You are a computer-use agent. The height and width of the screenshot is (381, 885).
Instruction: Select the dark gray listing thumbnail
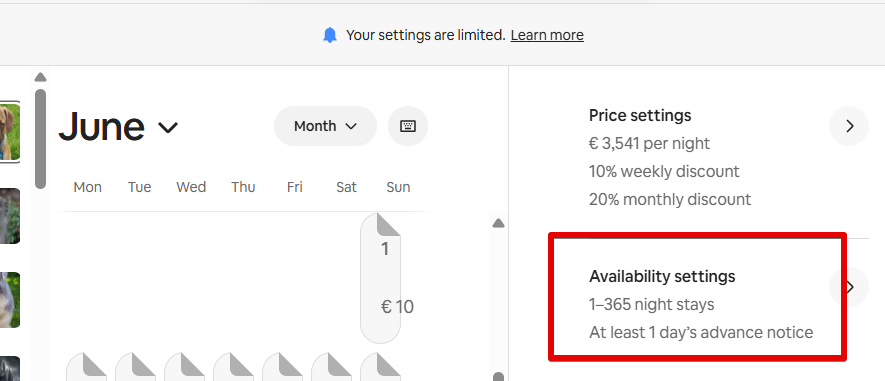[x=10, y=368]
